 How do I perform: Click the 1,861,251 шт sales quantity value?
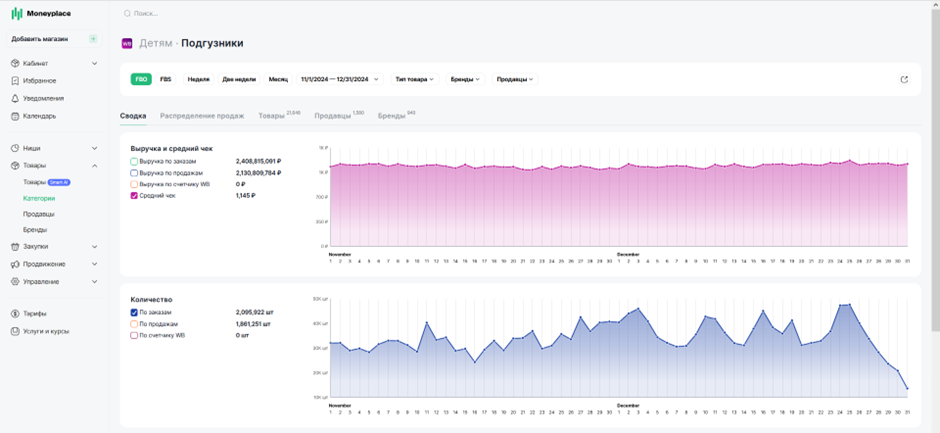(254, 324)
